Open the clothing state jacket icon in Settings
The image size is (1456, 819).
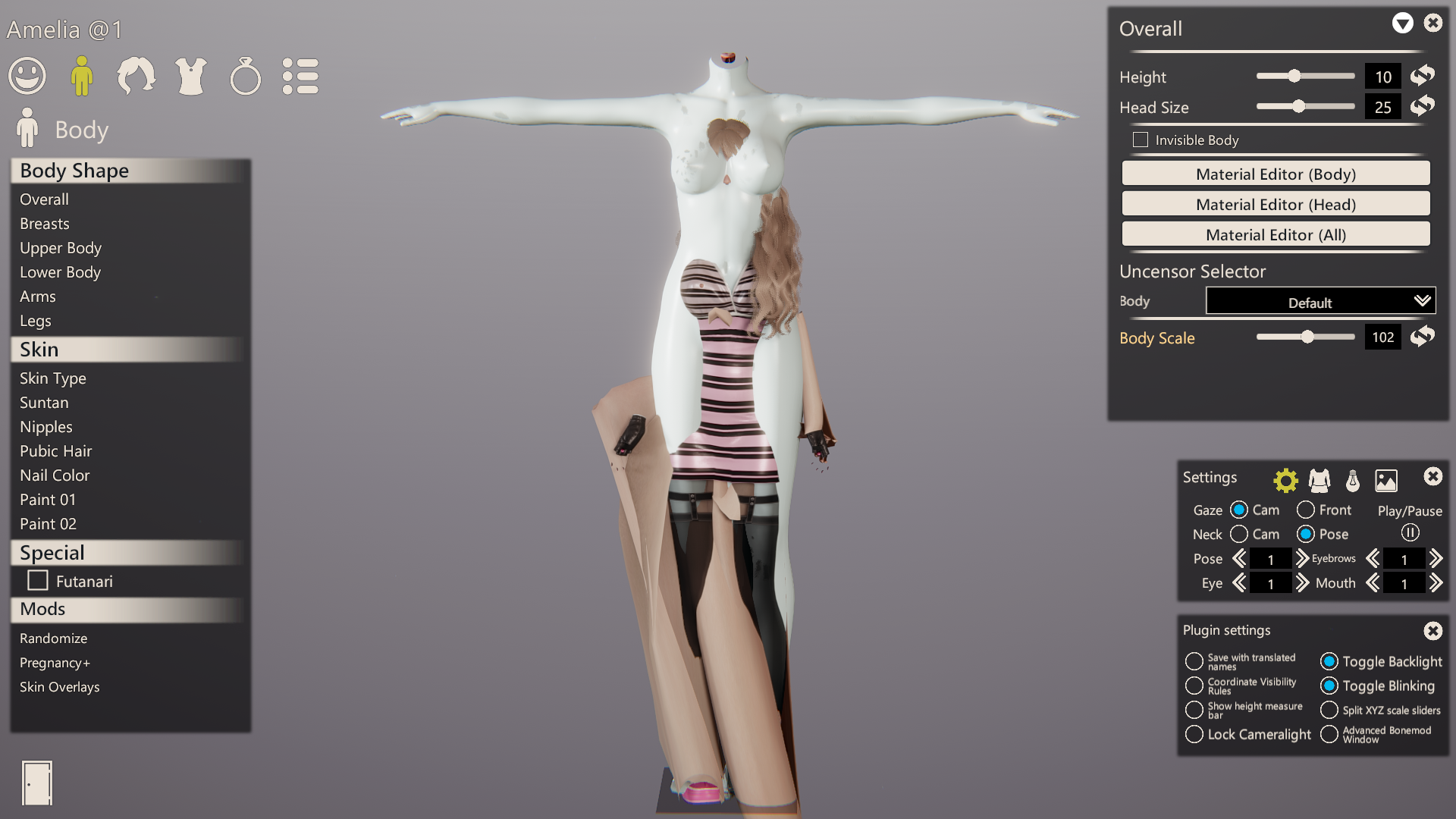tap(1319, 480)
